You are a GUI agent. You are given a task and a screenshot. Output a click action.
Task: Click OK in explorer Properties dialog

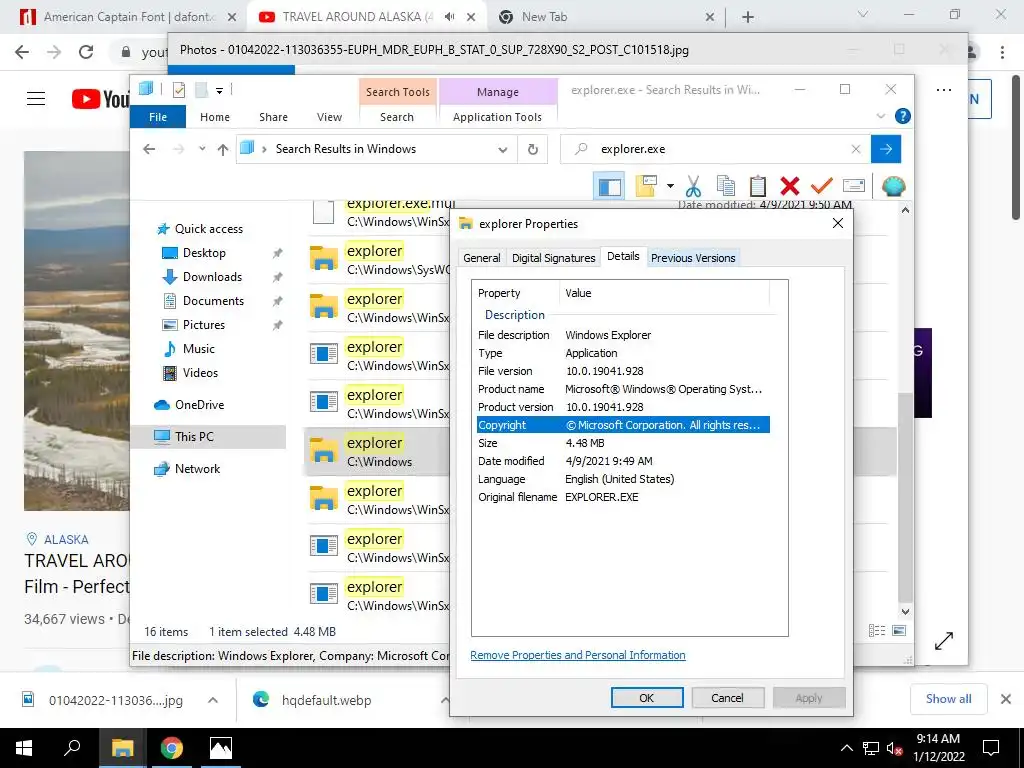pyautogui.click(x=647, y=697)
